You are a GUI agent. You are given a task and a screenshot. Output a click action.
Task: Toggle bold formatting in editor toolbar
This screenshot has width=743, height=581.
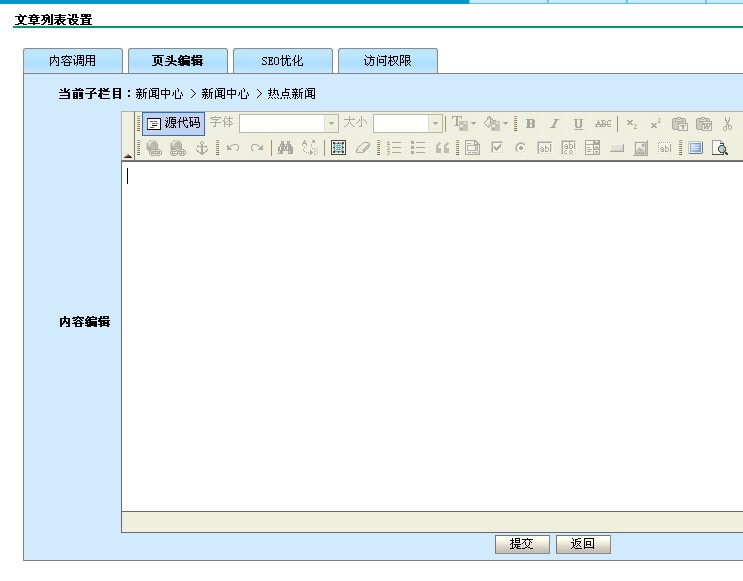530,124
